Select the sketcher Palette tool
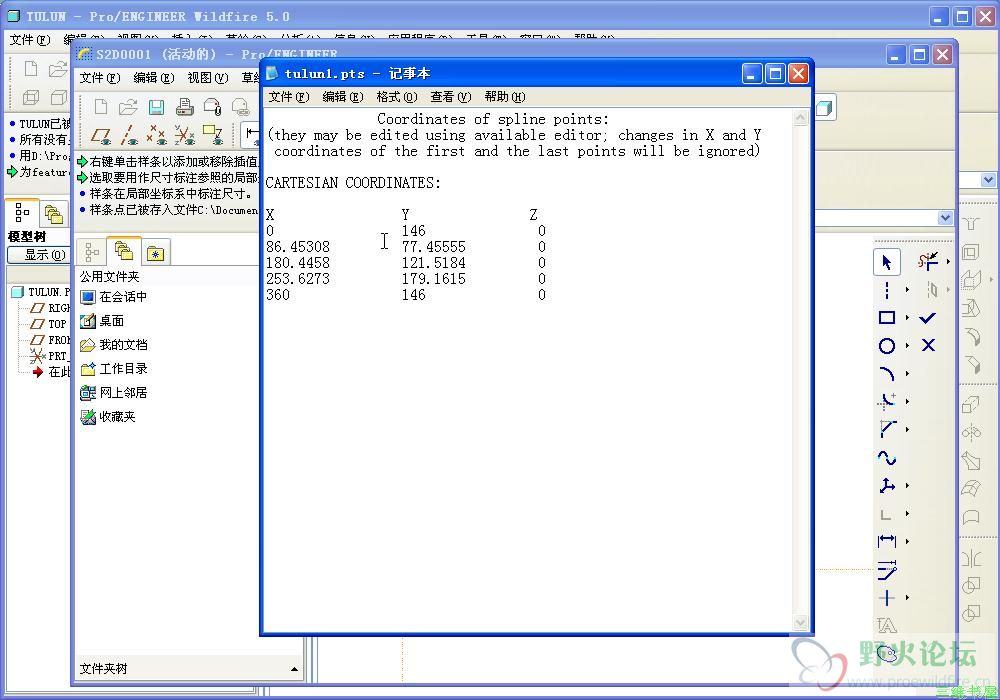 [886, 653]
